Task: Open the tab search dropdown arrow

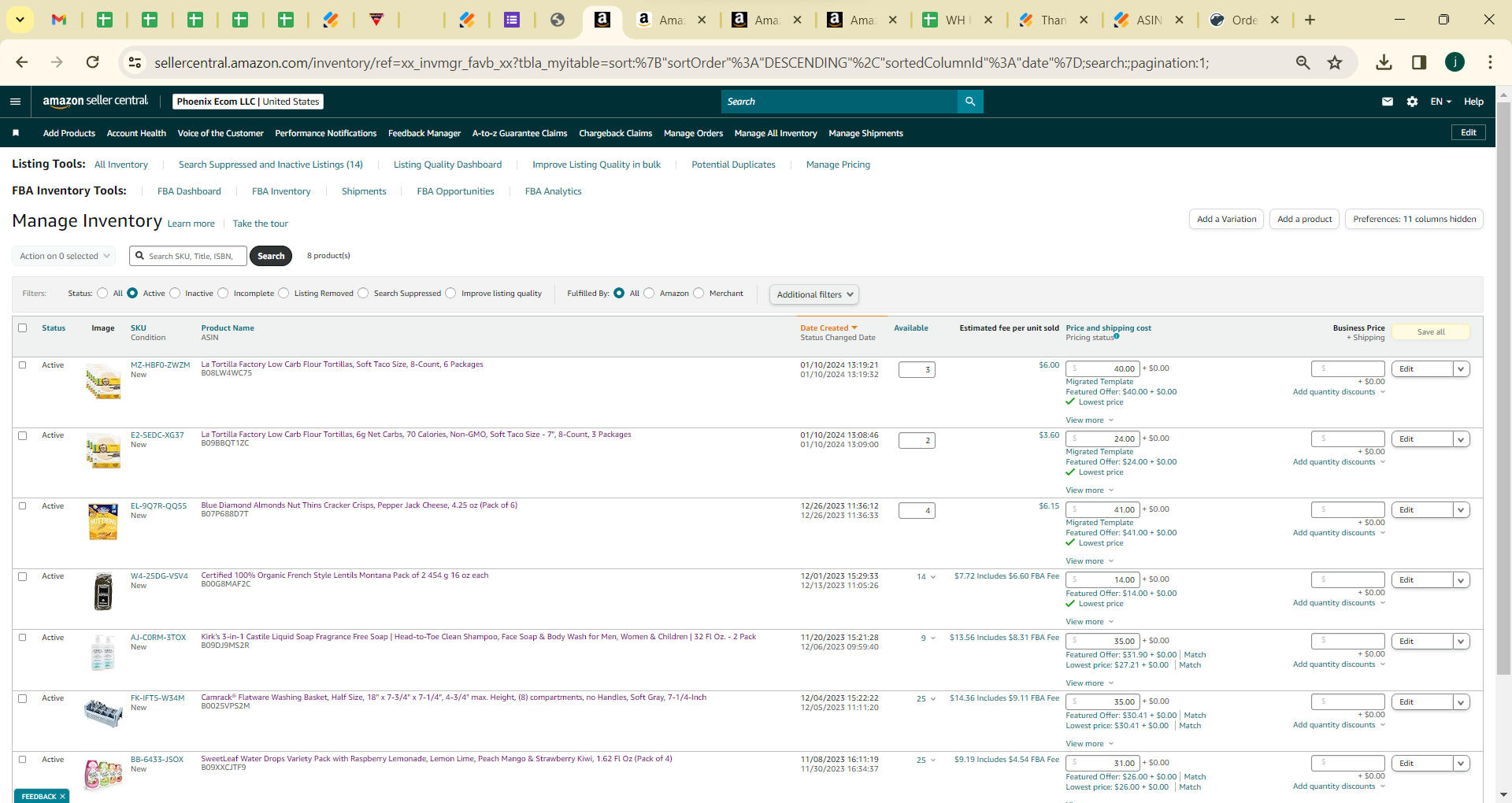Action: (x=20, y=20)
